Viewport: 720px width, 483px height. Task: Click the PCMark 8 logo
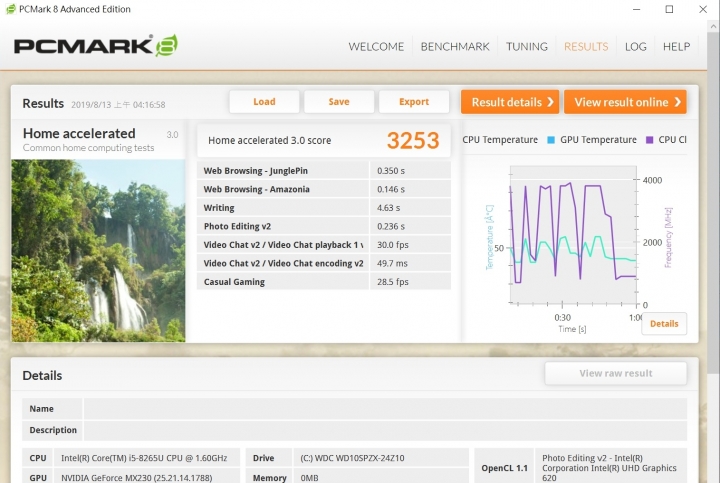click(96, 45)
